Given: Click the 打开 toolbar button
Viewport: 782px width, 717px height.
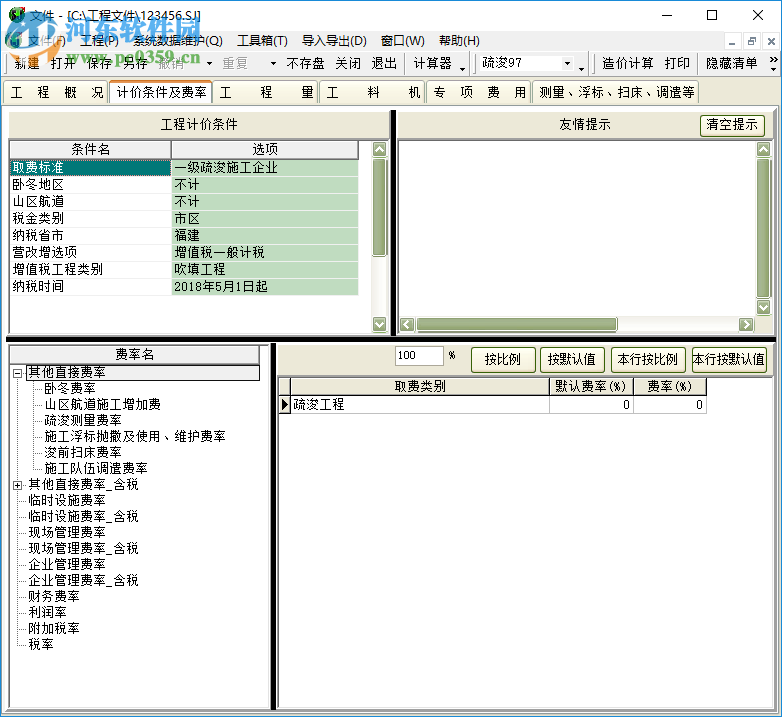Looking at the screenshot, I should 63,63.
